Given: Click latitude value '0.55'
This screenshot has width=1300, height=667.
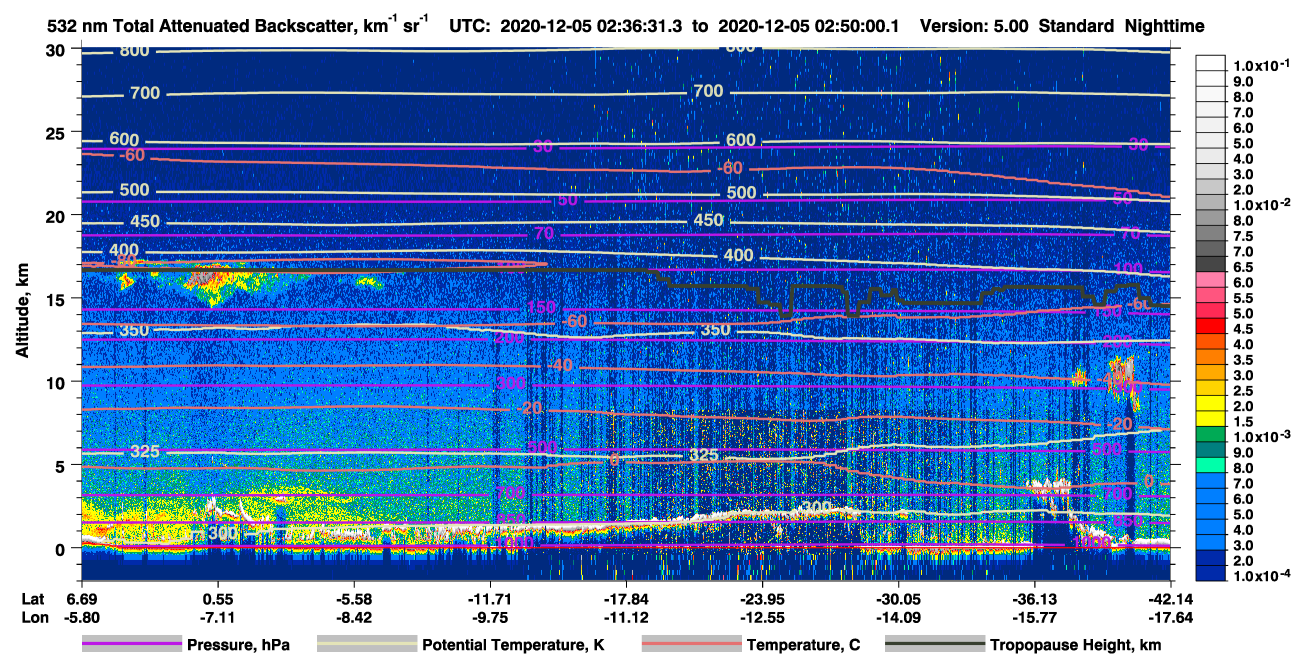Looking at the screenshot, I should pos(217,600).
